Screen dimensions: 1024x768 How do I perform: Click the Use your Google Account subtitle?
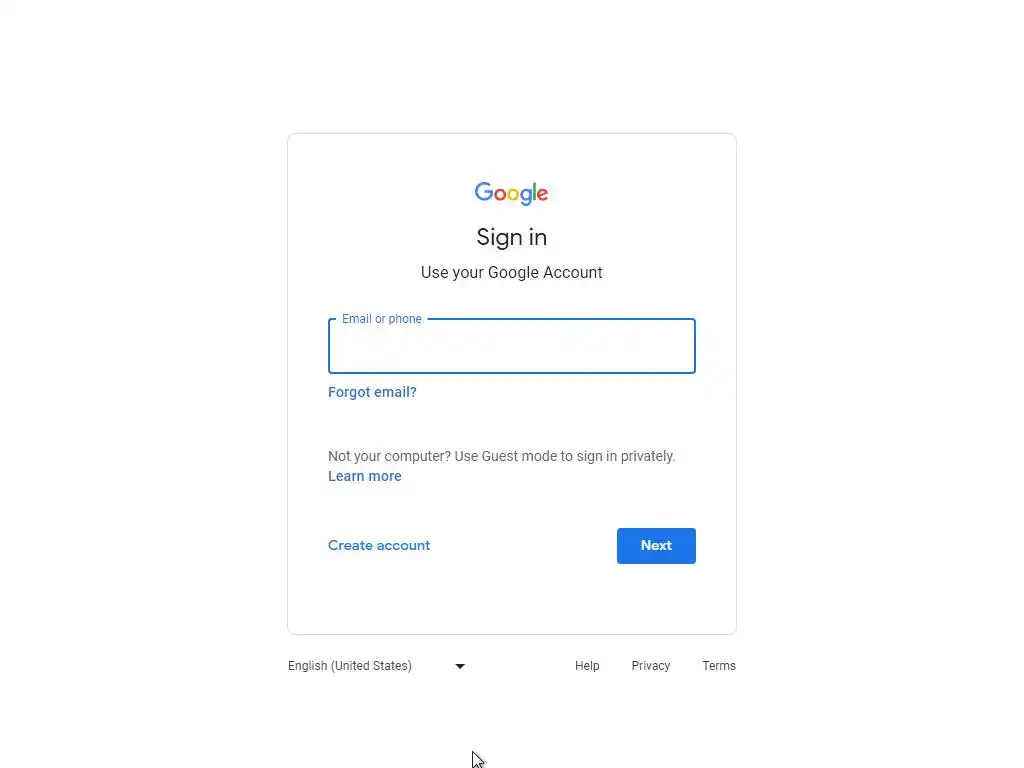[511, 272]
